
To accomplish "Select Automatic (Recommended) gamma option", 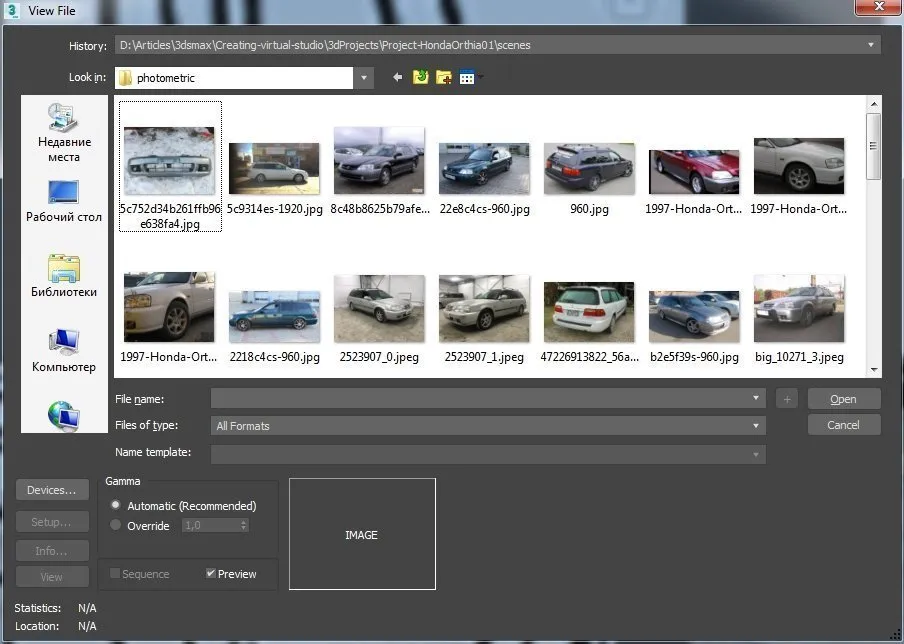I will 116,506.
